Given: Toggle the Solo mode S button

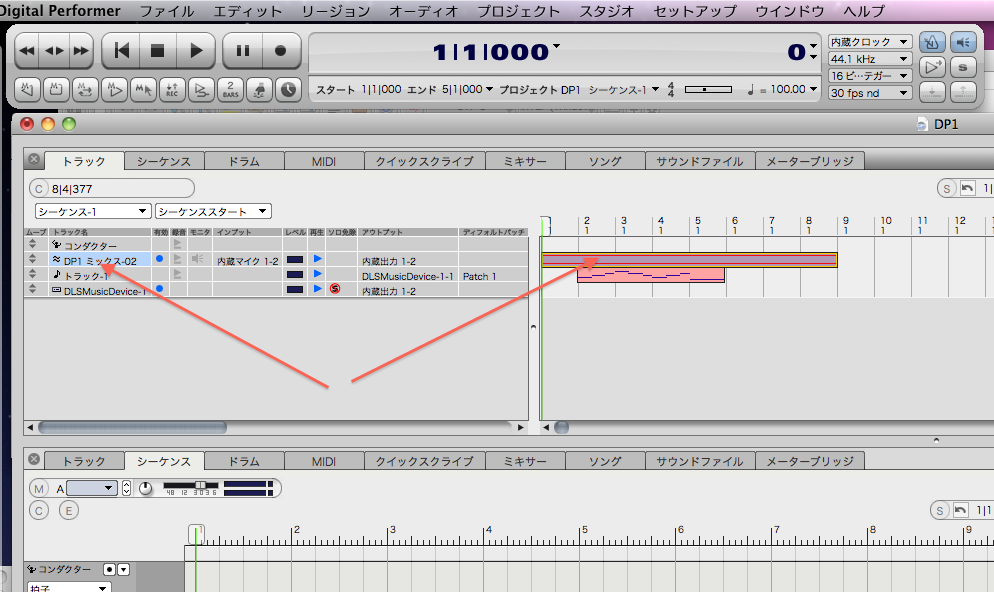Looking at the screenshot, I should [963, 67].
